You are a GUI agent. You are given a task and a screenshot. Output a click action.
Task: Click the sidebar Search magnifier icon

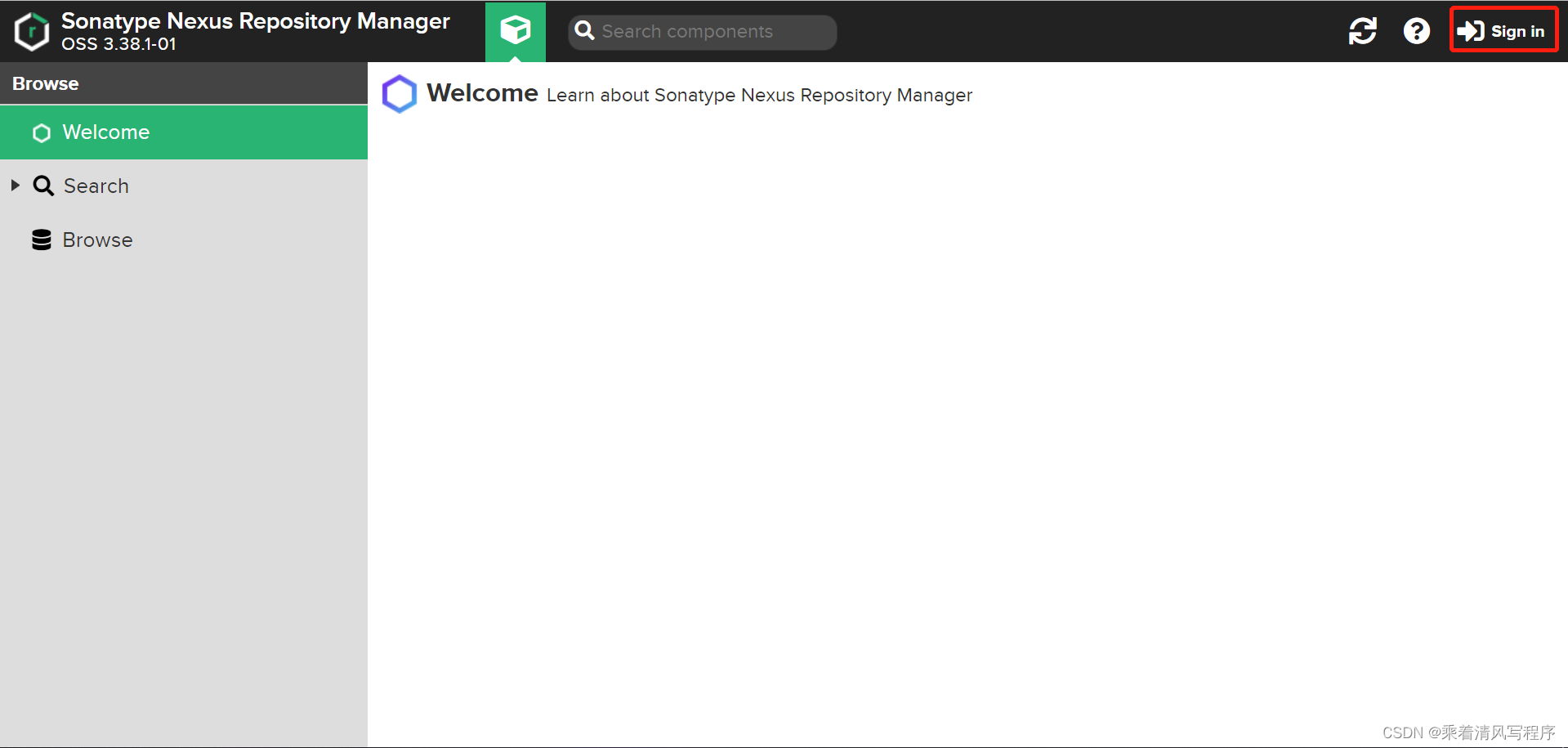pyautogui.click(x=43, y=186)
